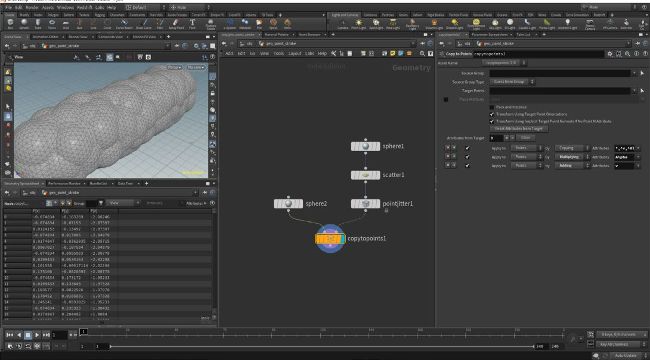Toggle Pack and Instance checkbox
Viewport: 650px width, 360px height.
point(492,107)
